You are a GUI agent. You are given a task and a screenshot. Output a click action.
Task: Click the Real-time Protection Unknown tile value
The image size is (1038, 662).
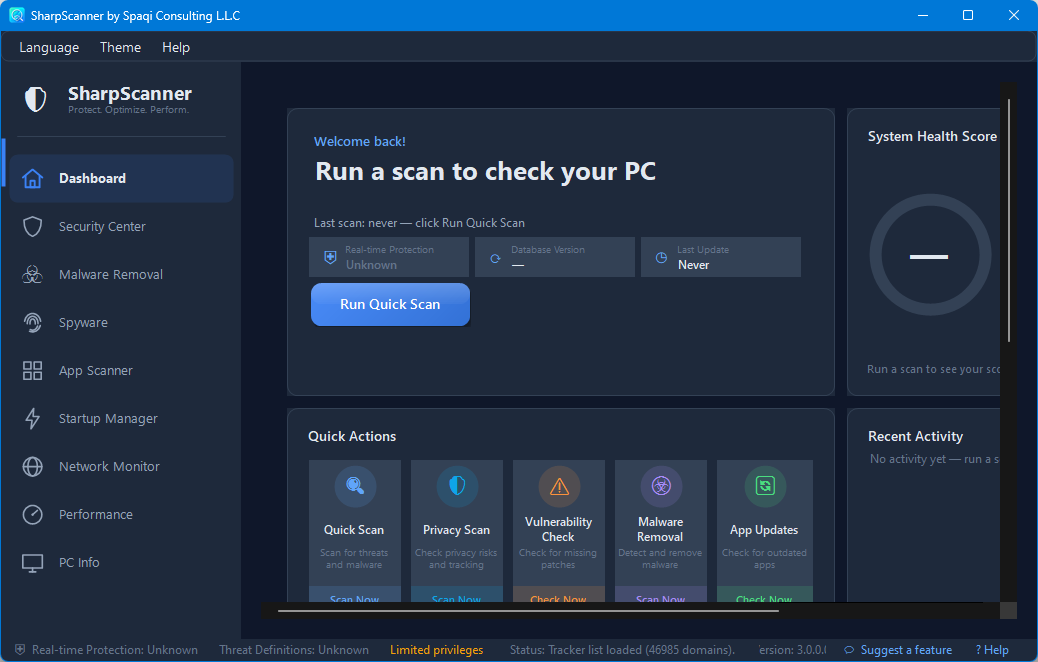click(x=371, y=265)
